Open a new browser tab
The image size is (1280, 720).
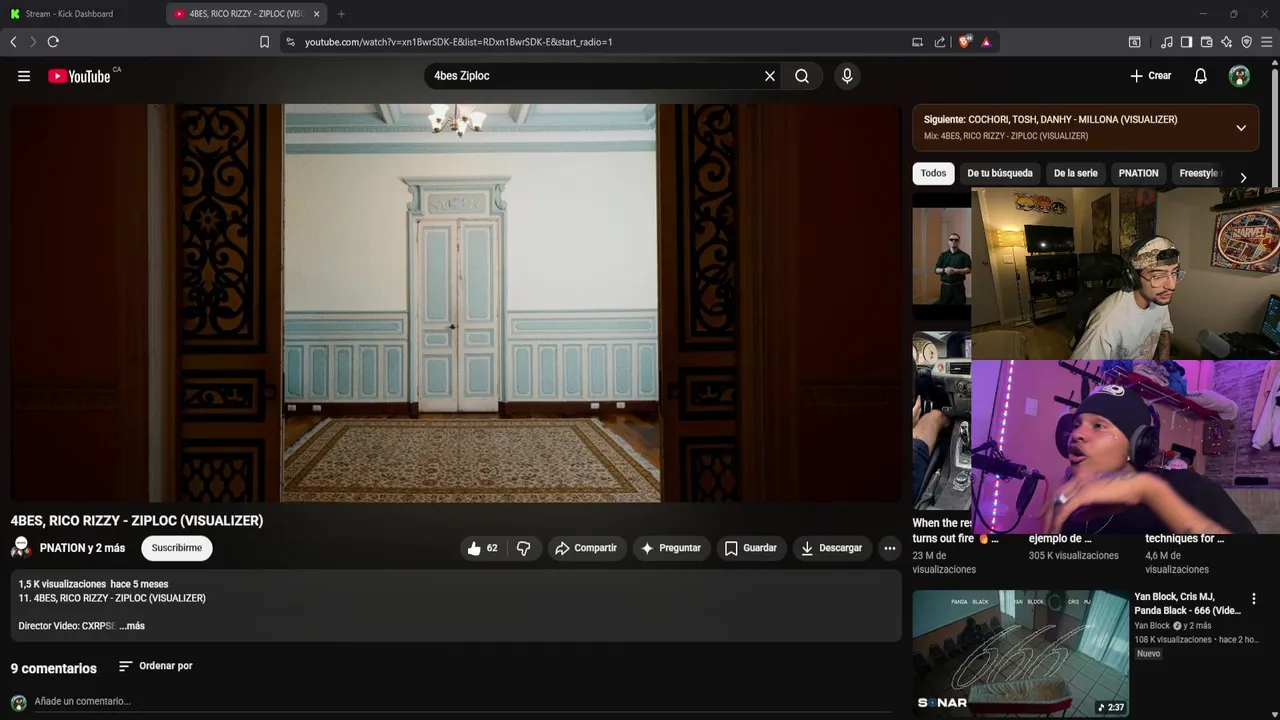tap(341, 14)
